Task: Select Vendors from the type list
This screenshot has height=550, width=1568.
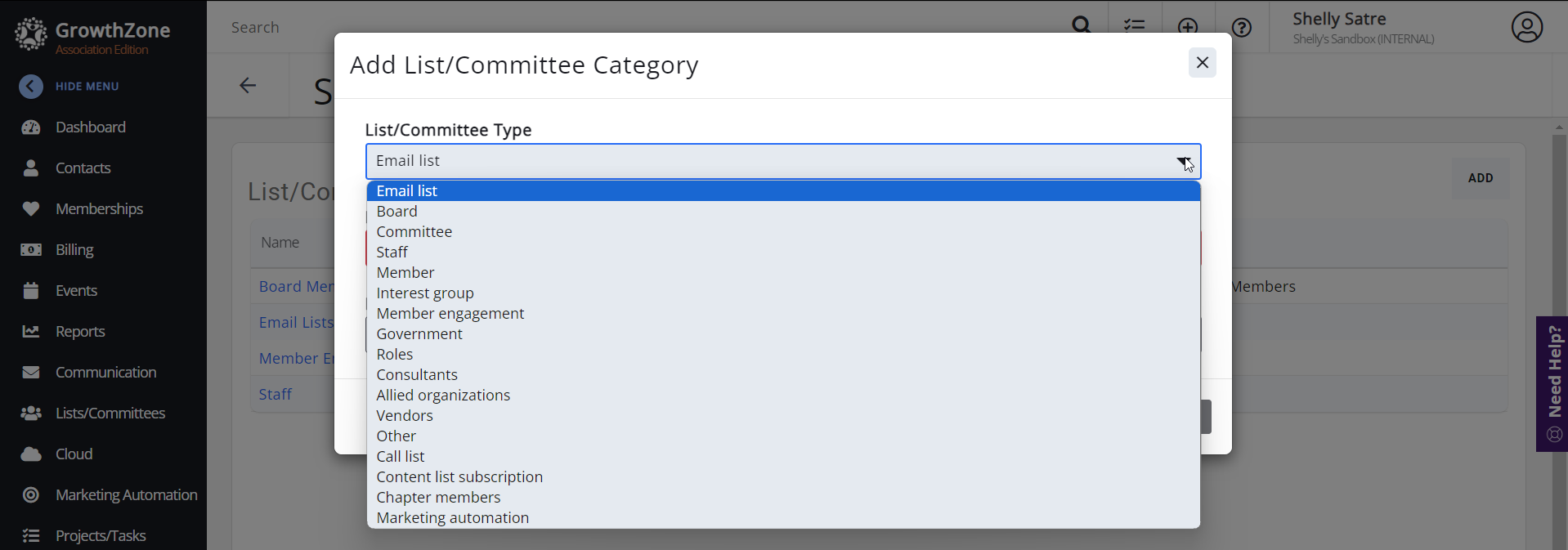Action: [x=404, y=416]
